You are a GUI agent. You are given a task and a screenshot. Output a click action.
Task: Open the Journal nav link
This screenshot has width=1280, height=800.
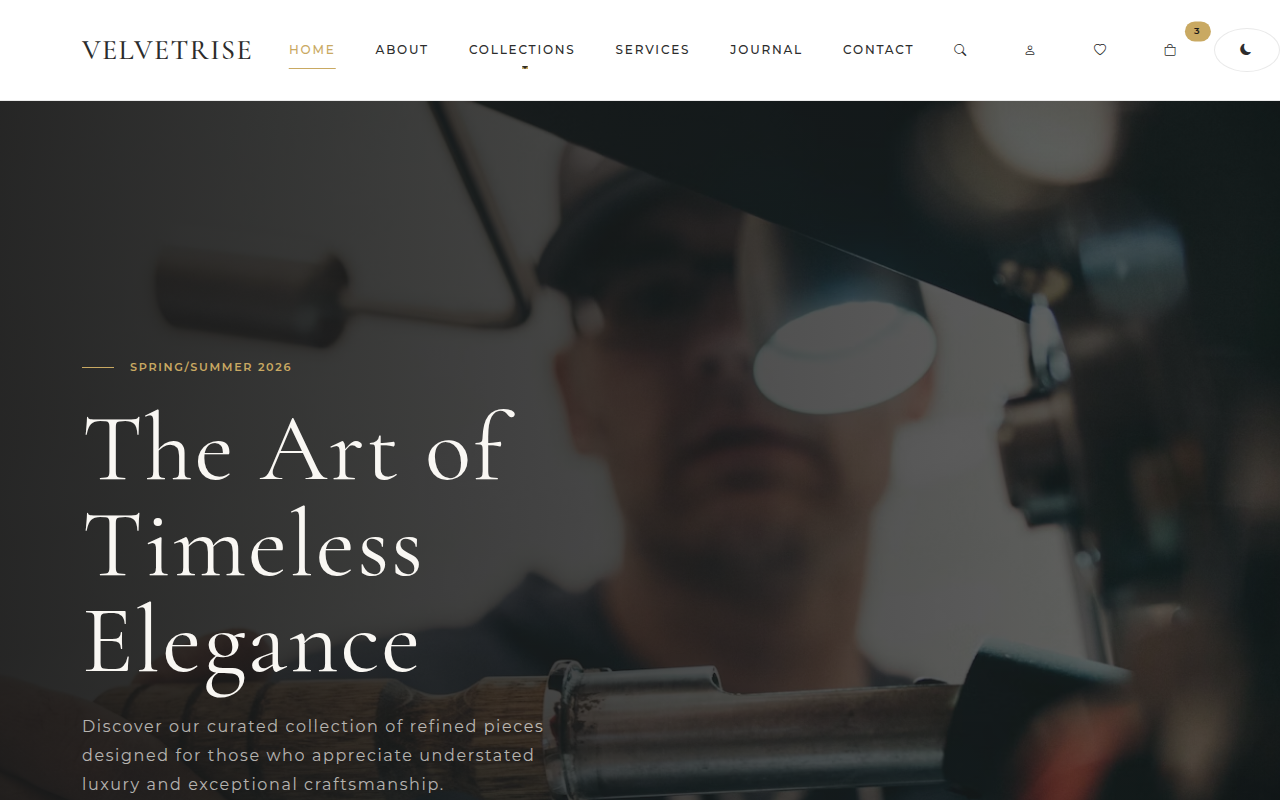point(766,50)
